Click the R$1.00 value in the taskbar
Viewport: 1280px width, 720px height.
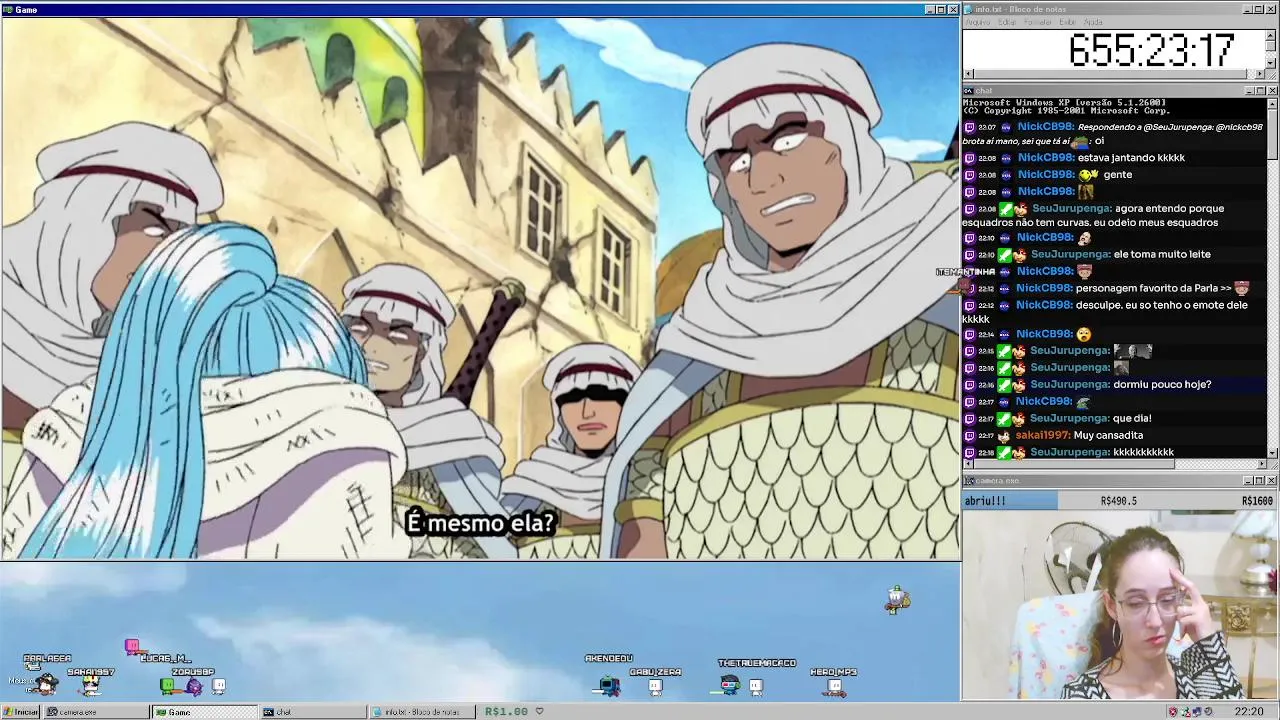point(506,712)
